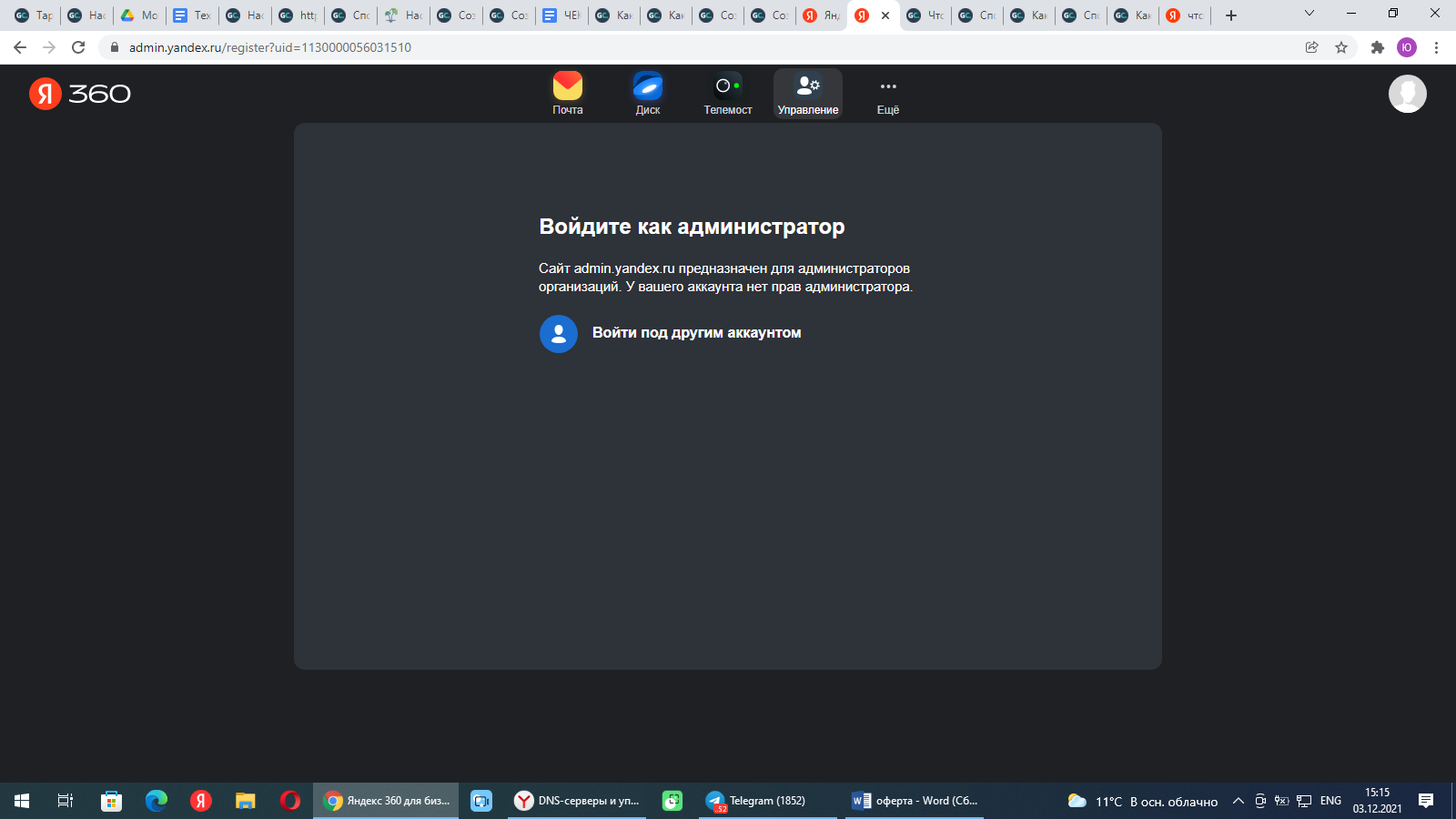Click the blue account icon beside login link

click(x=559, y=334)
